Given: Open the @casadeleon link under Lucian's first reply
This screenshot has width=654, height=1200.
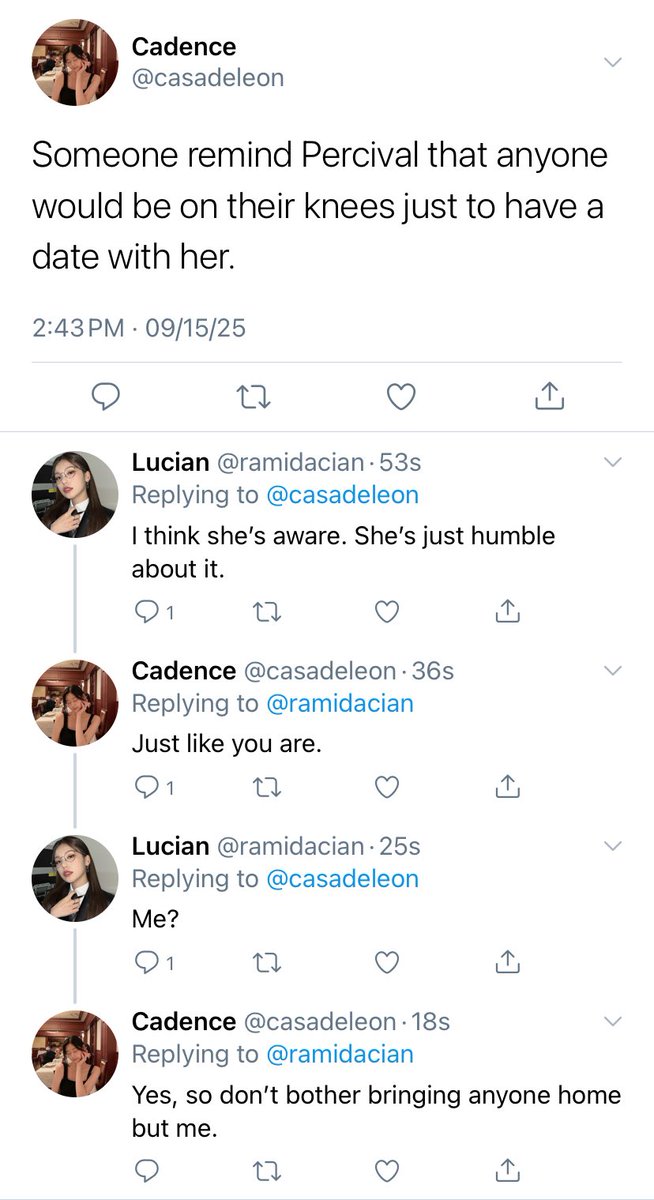Looking at the screenshot, I should [342, 495].
